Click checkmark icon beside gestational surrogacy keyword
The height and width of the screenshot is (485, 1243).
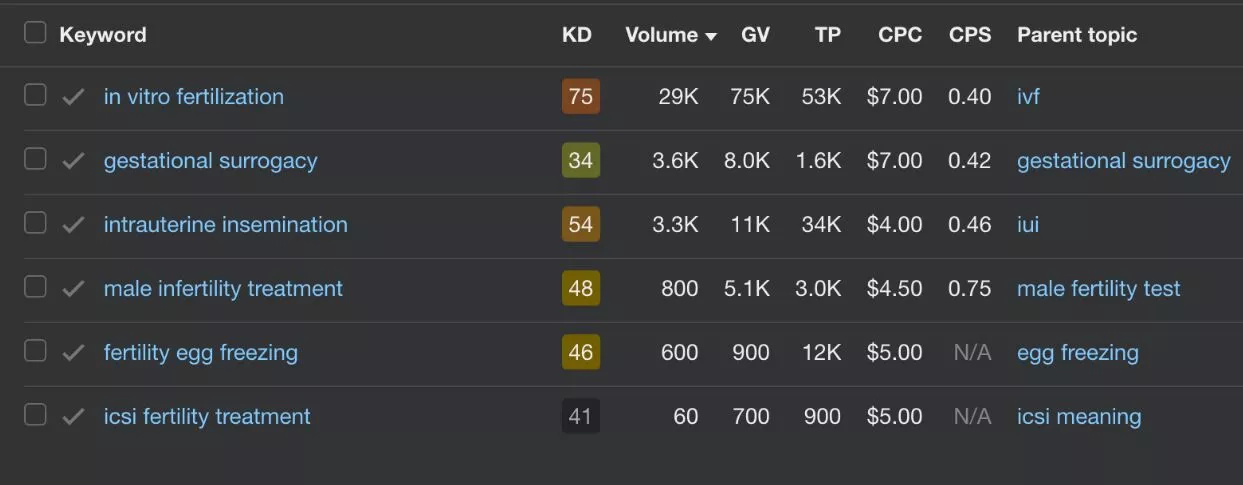(x=73, y=161)
